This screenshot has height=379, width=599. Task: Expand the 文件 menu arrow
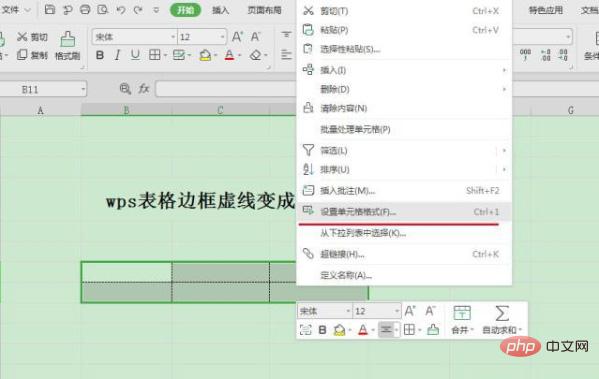click(28, 10)
